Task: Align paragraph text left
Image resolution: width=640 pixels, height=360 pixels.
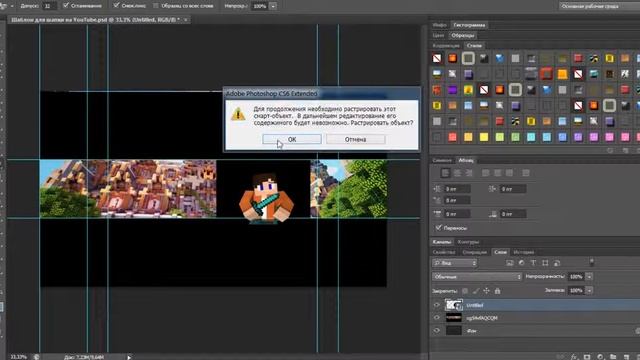Action: tap(445, 173)
